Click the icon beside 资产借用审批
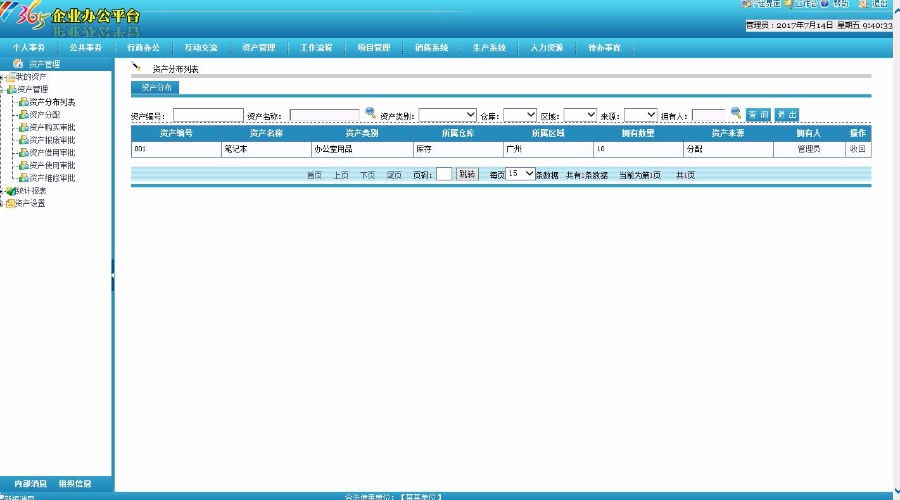This screenshot has width=900, height=500. (24, 153)
